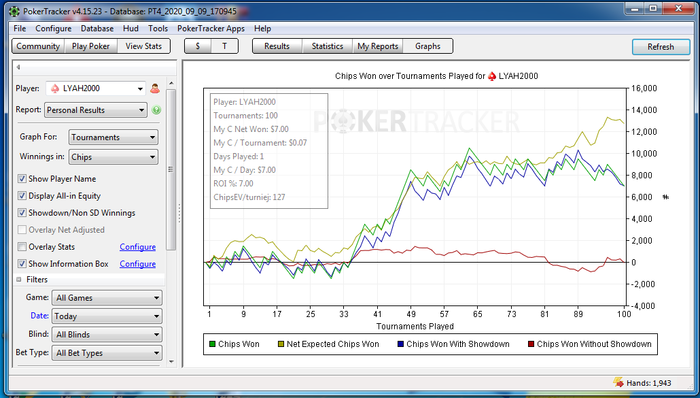Click the PokerTracker app icon in title bar
The image size is (700, 398).
[15, 11]
